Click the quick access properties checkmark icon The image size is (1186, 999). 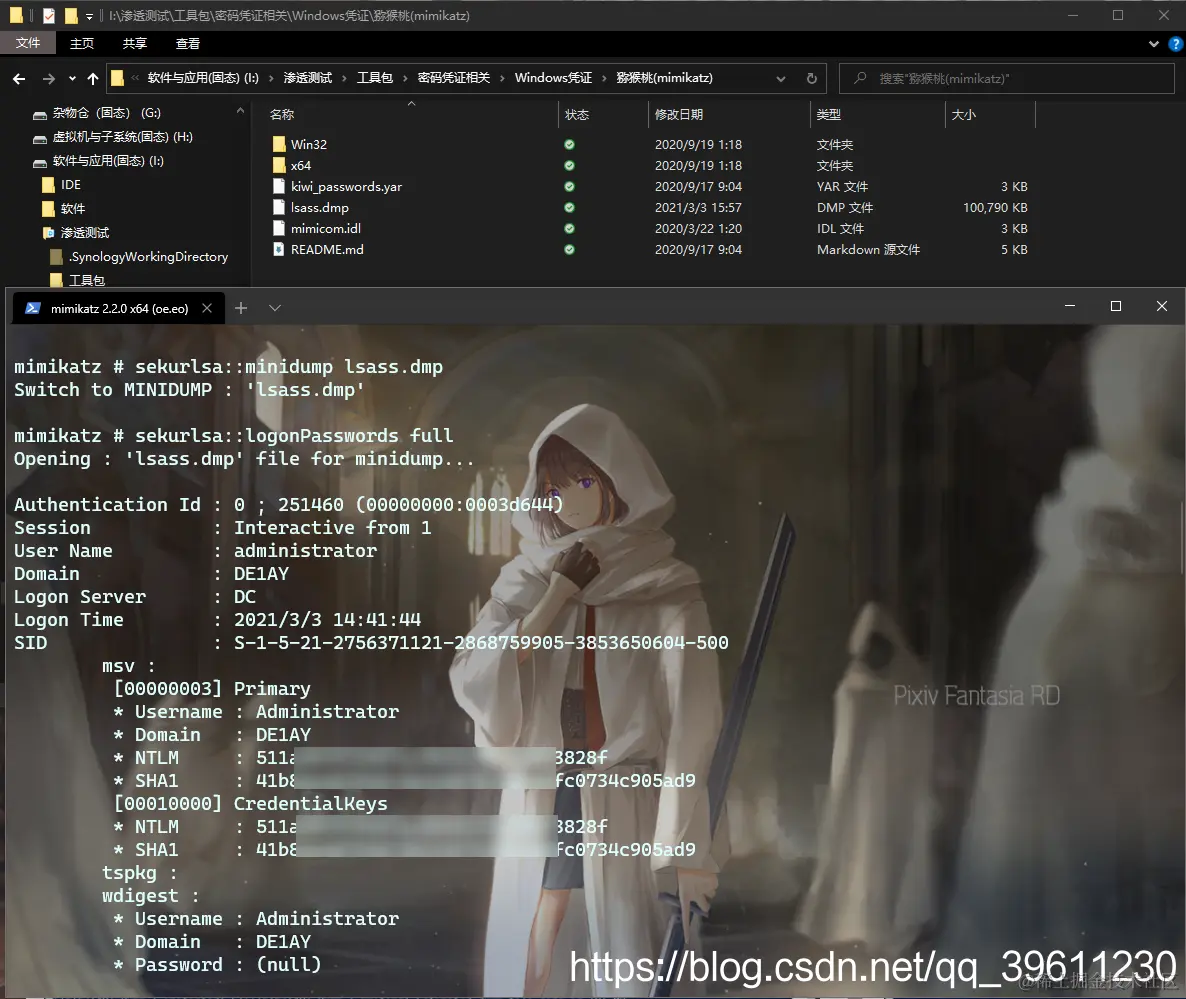pyautogui.click(x=48, y=15)
